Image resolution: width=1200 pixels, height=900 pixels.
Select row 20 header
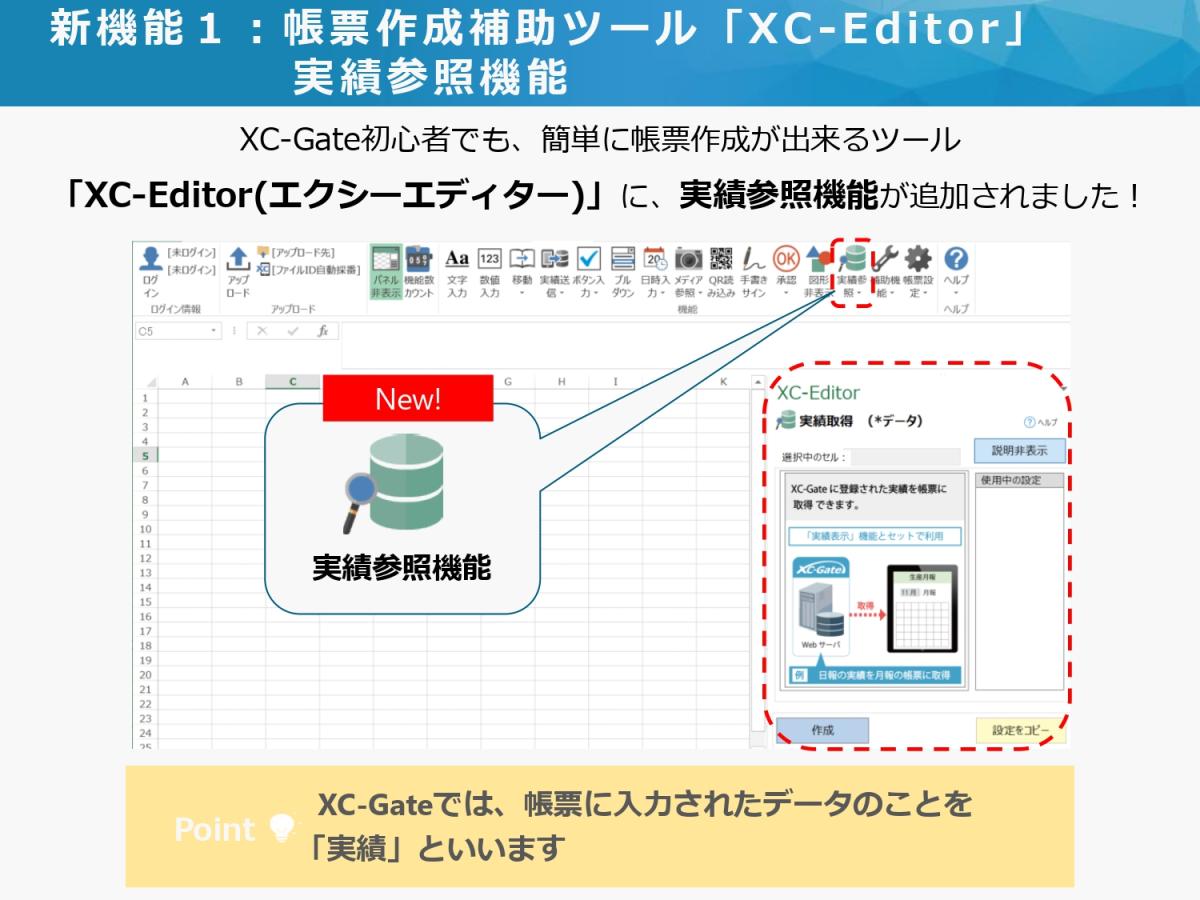tap(146, 675)
